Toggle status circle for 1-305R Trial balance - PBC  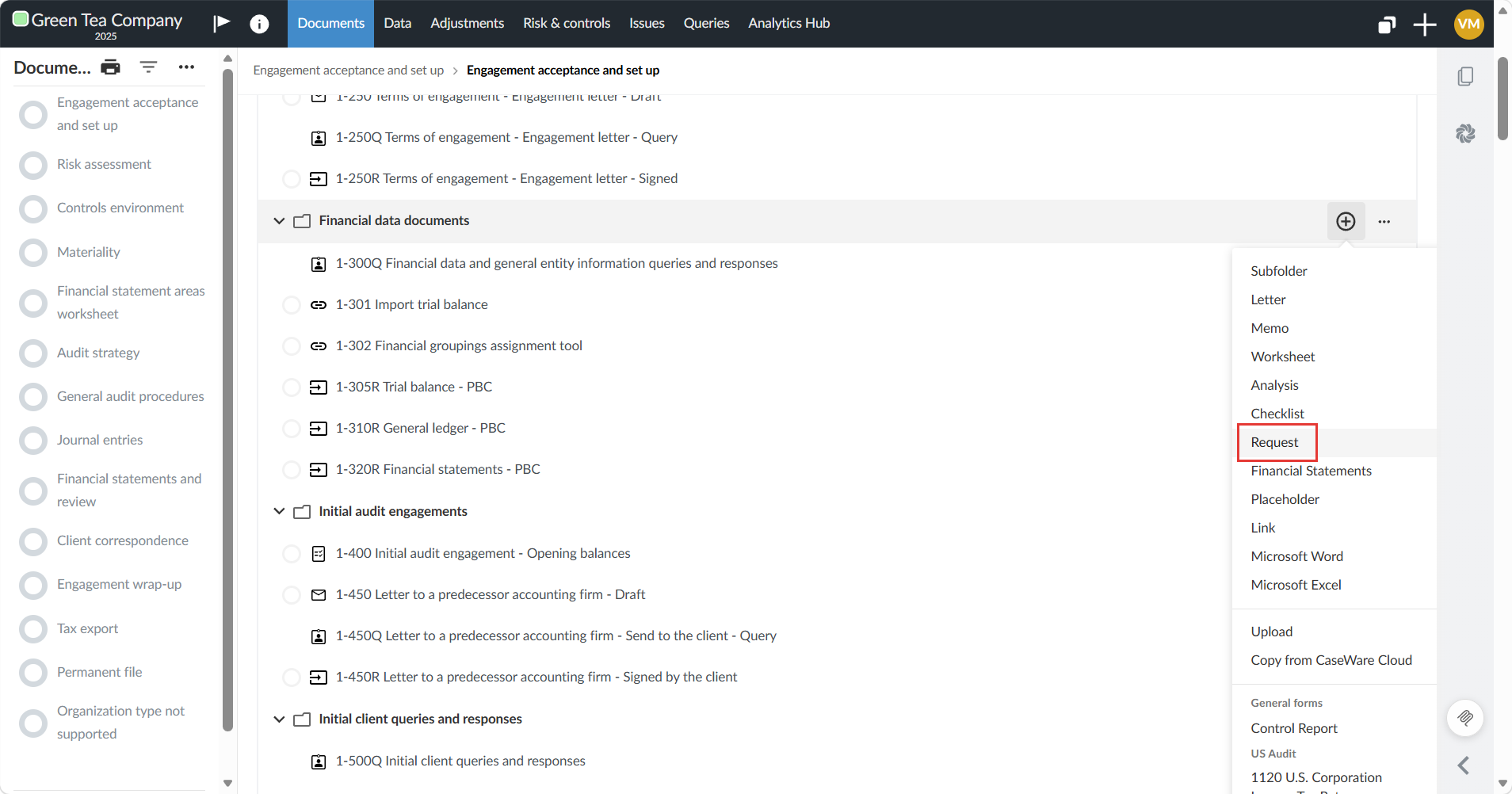tap(292, 387)
